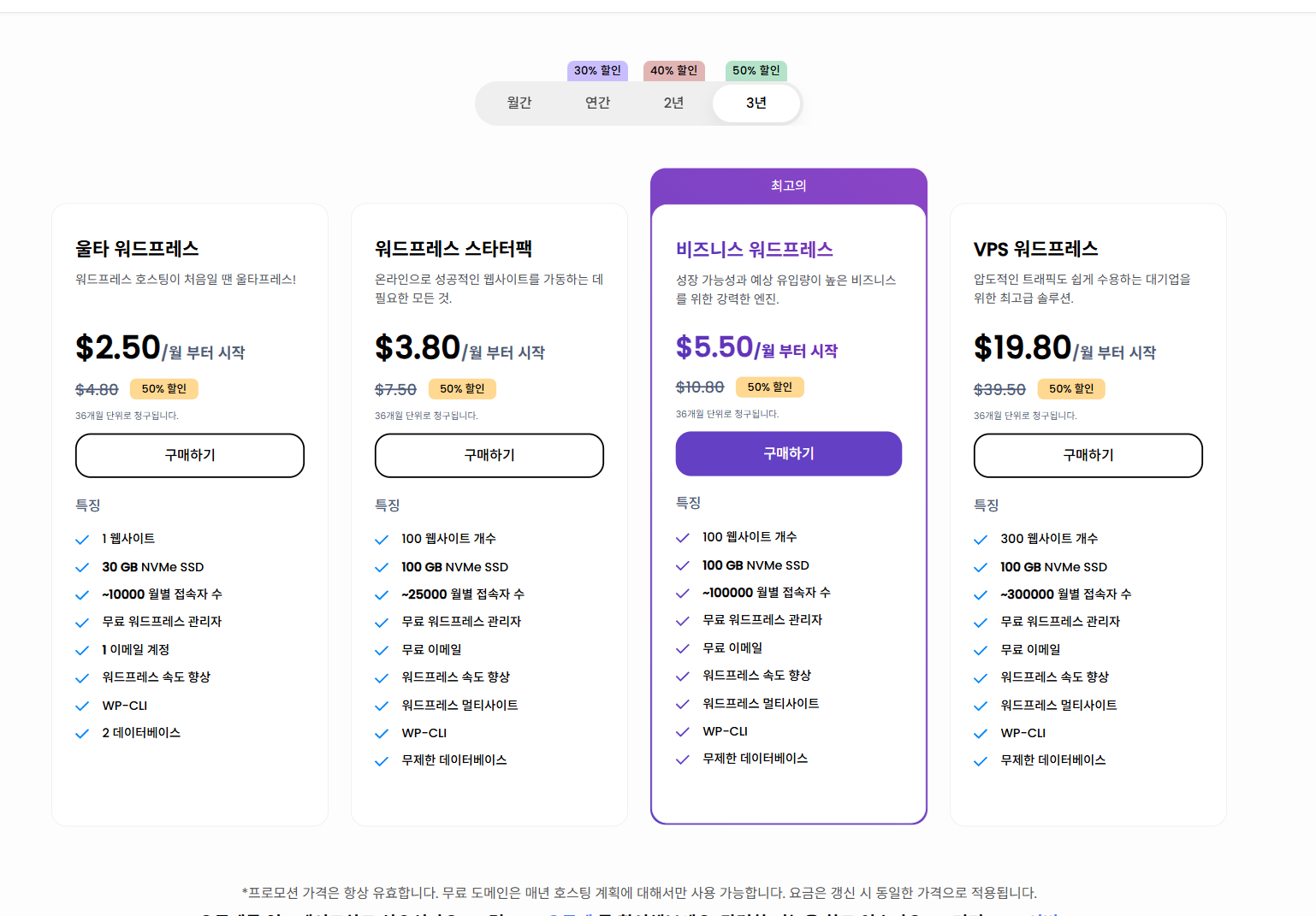The height and width of the screenshot is (916, 1316).
Task: Click check icon beside ~10000 월별 접속자 수
Action: pos(82,595)
